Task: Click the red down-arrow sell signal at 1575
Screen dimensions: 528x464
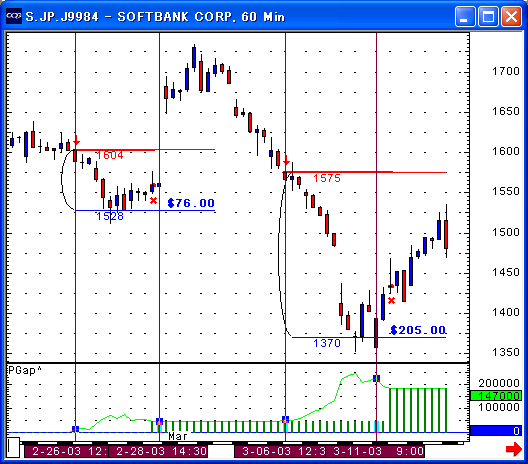Action: pos(286,161)
